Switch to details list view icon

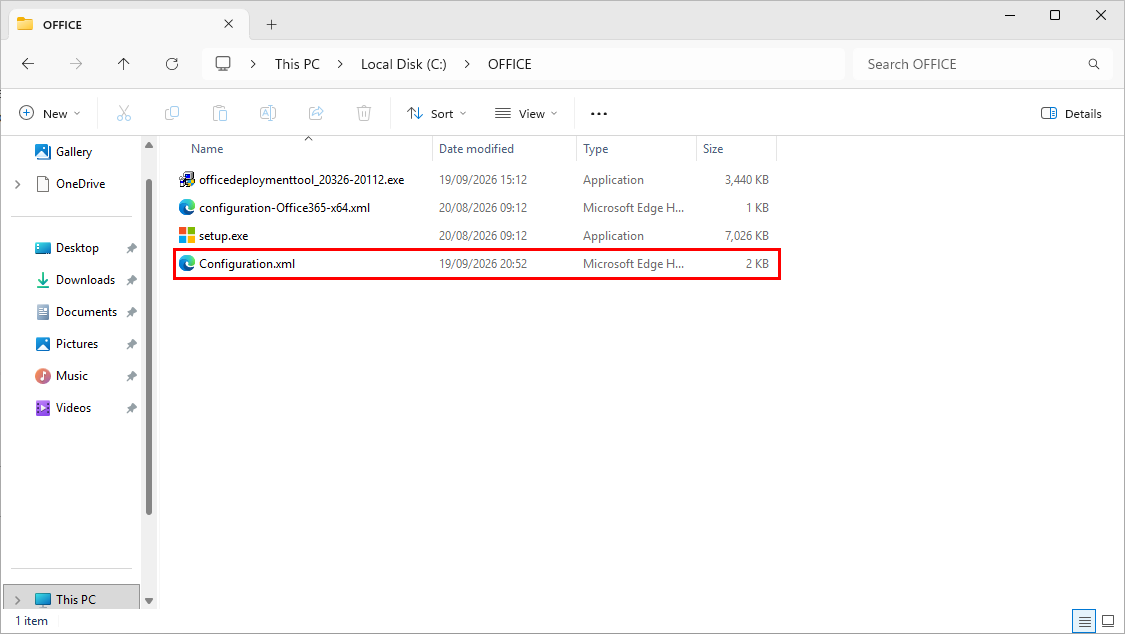tap(1084, 621)
